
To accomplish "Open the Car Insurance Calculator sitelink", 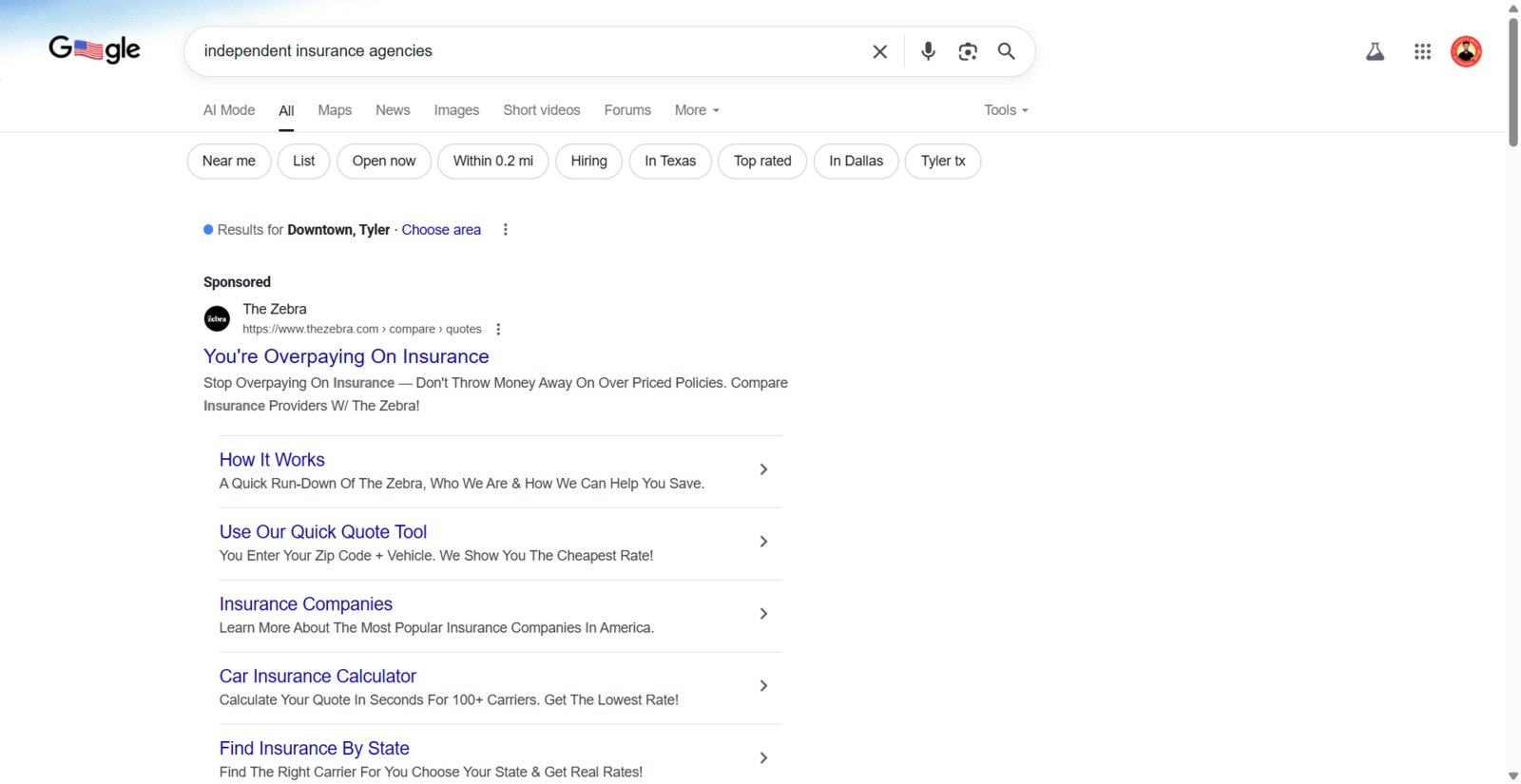I will (318, 677).
